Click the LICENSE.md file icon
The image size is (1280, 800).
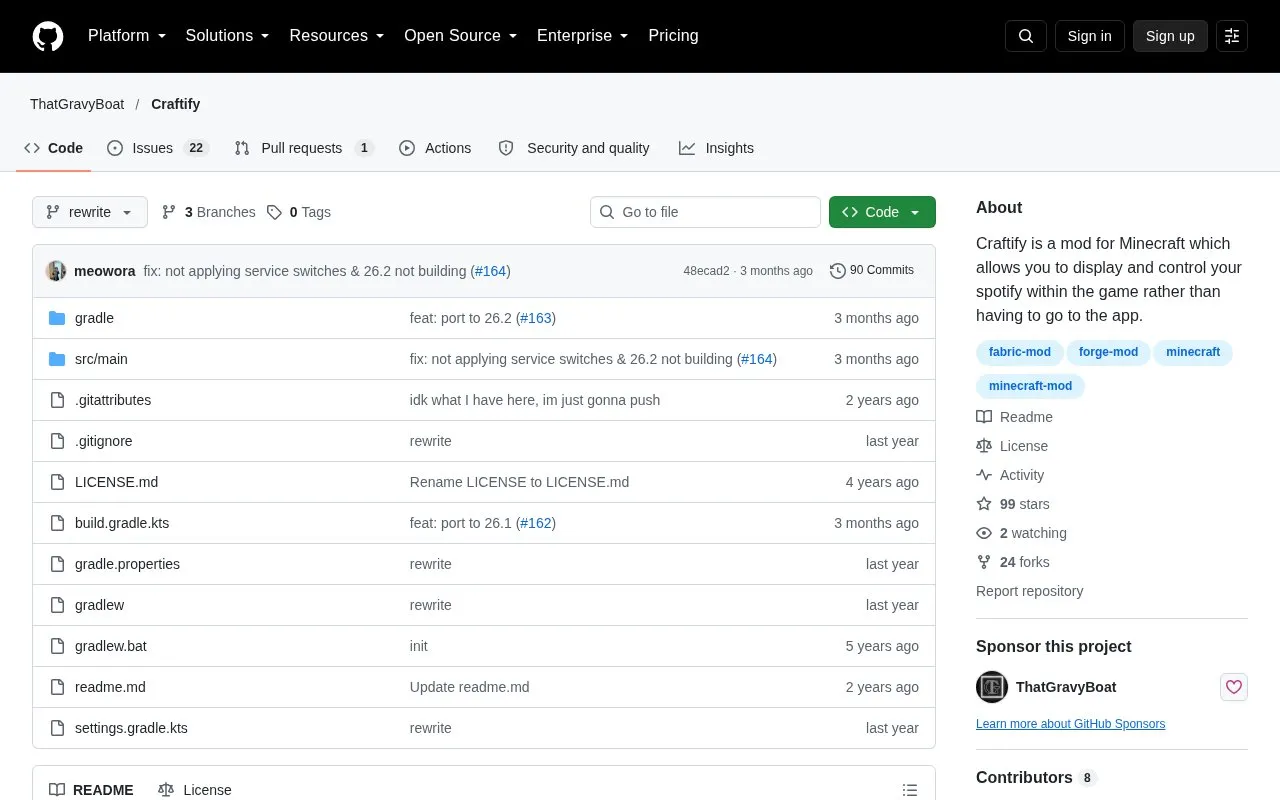(x=57, y=482)
